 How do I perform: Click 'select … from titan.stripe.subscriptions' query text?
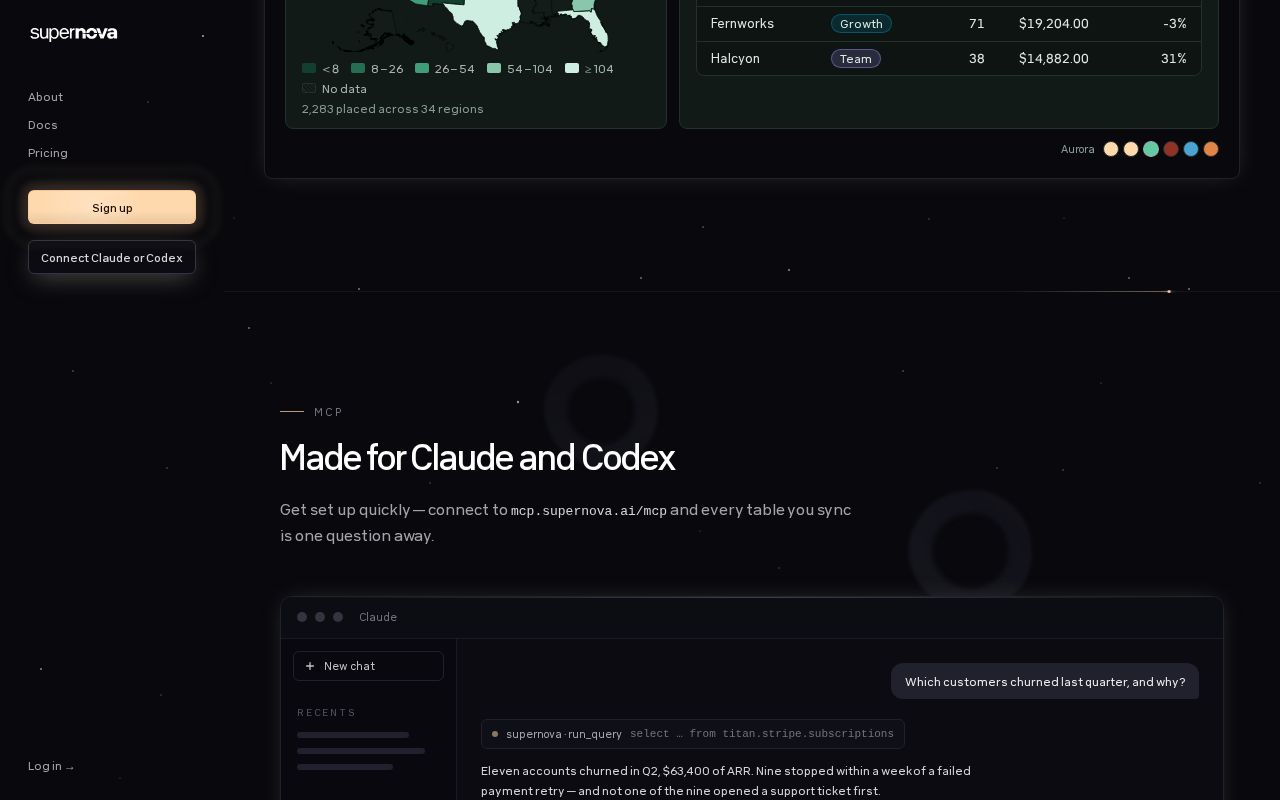(x=762, y=734)
